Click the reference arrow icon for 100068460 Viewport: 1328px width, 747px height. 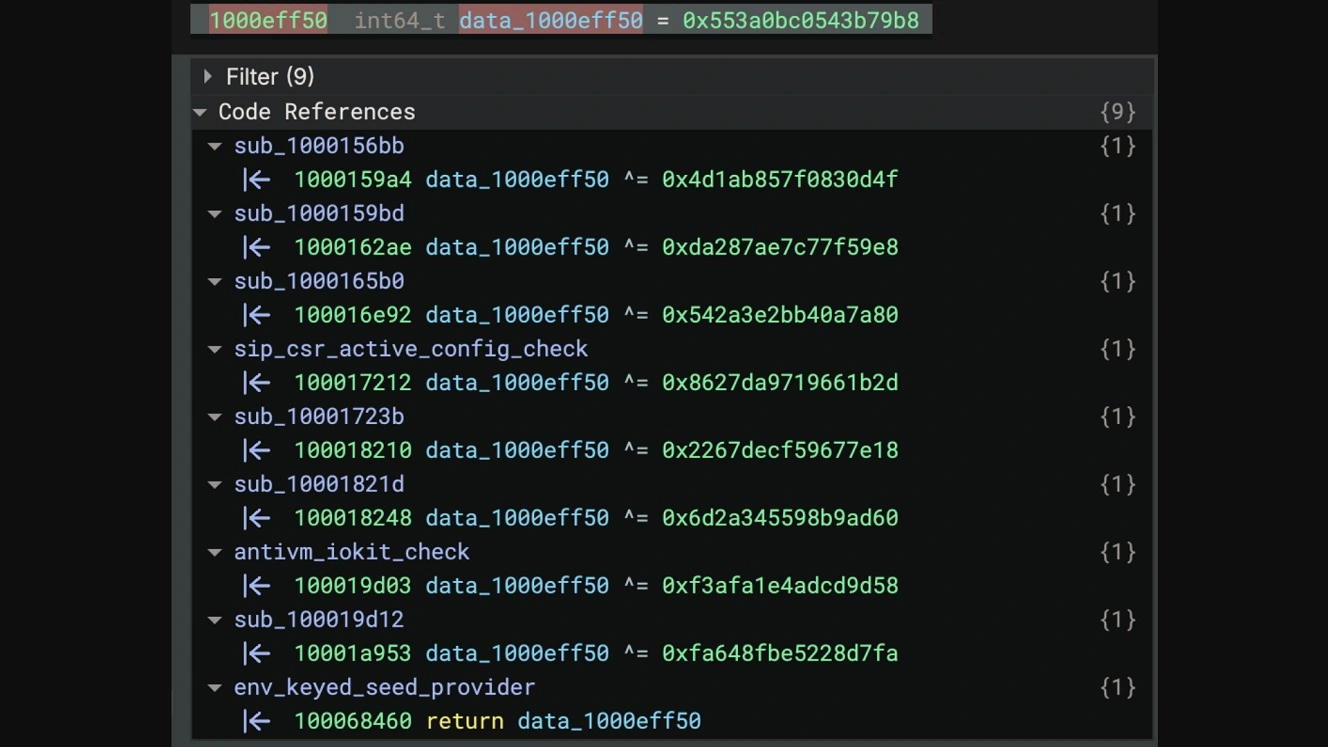[x=257, y=721]
